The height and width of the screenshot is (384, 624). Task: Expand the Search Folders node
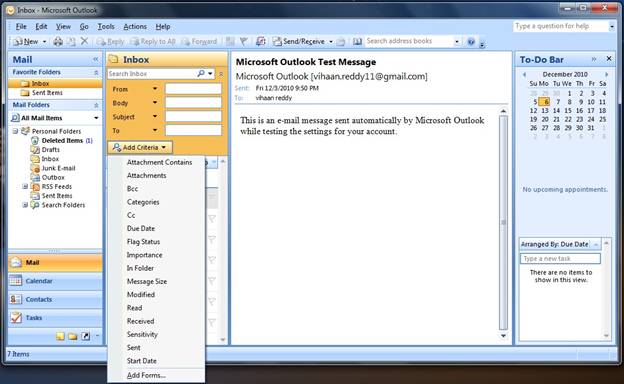25,205
